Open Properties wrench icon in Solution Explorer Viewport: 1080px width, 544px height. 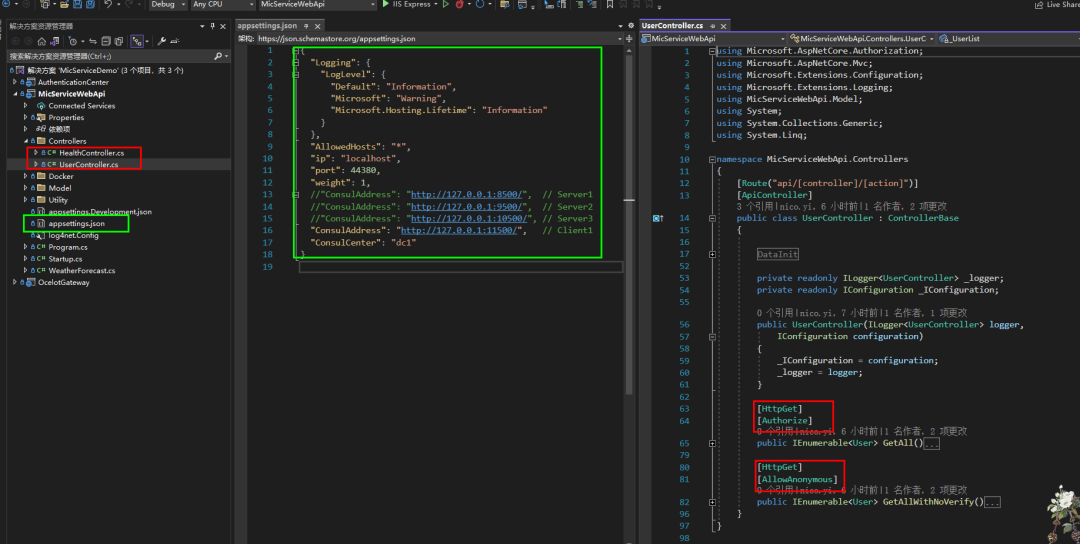[161, 41]
